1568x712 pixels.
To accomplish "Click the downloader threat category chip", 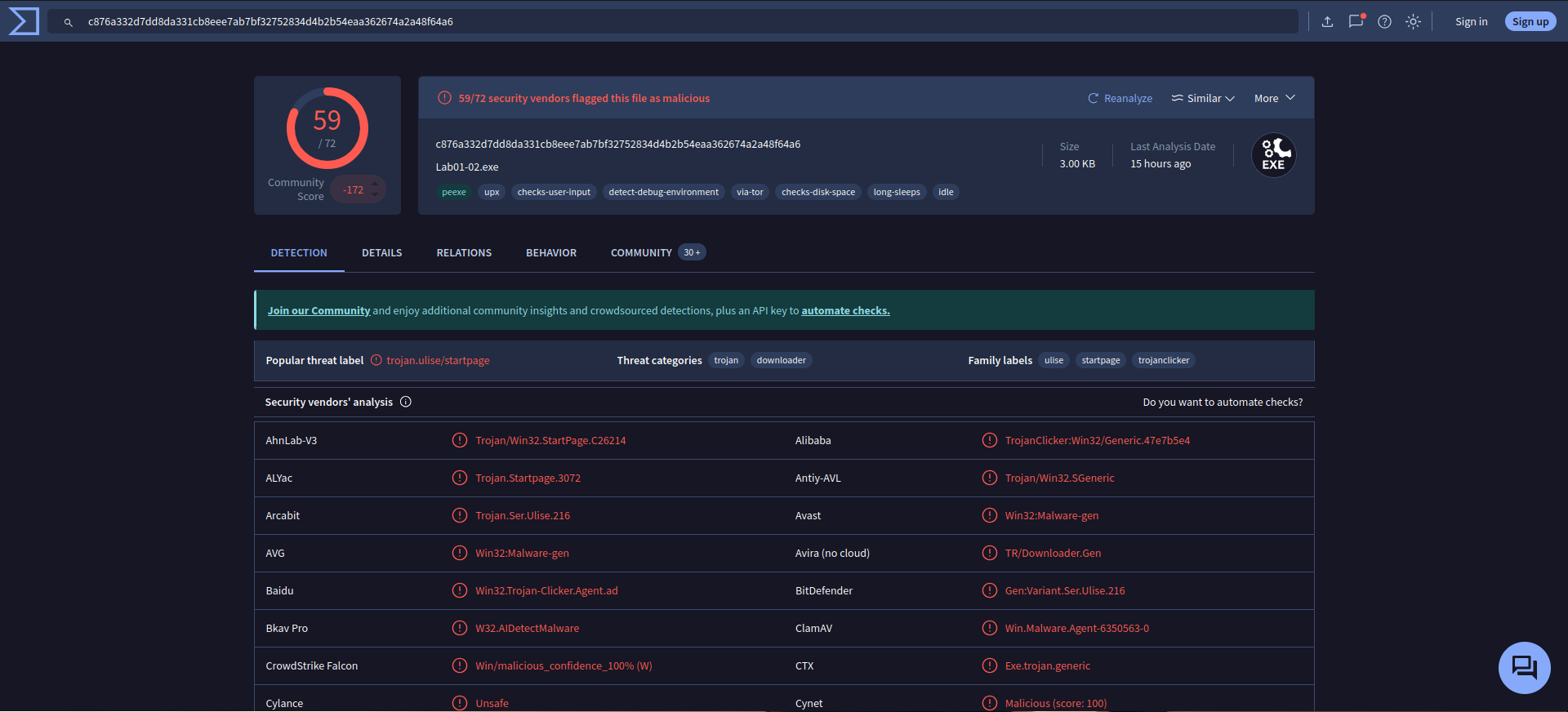I will tap(782, 360).
